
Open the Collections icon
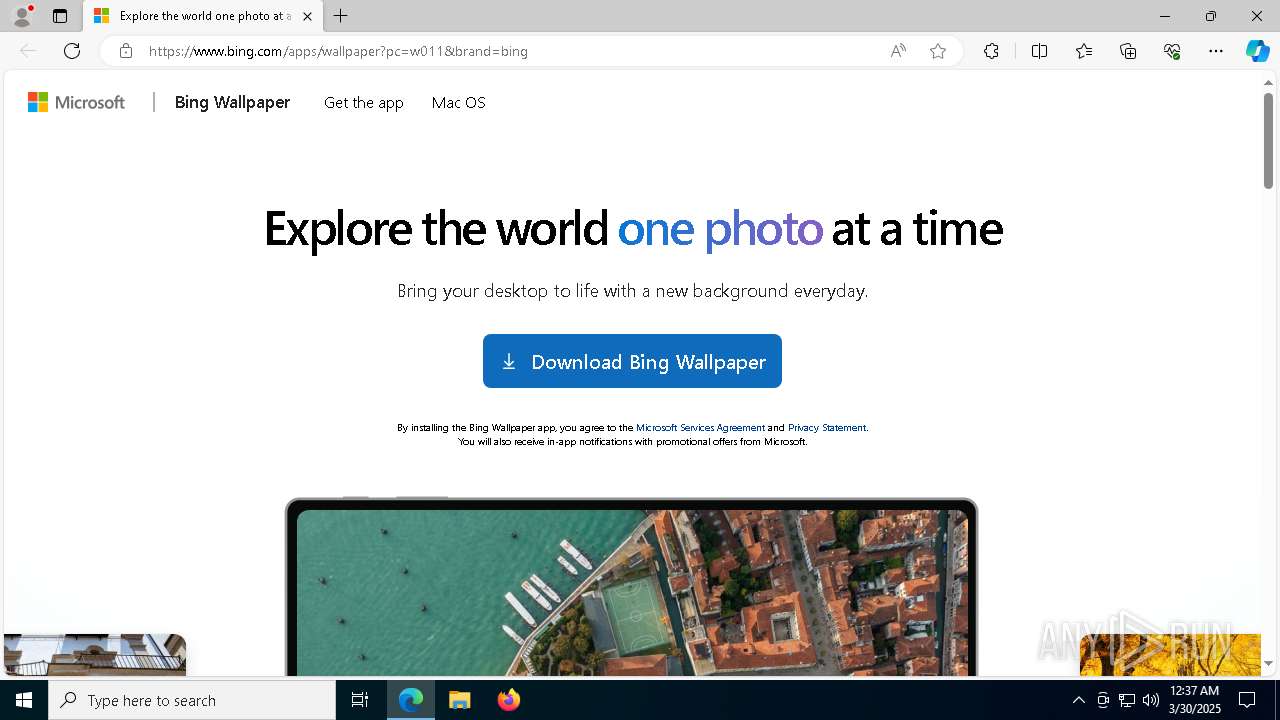point(1128,51)
